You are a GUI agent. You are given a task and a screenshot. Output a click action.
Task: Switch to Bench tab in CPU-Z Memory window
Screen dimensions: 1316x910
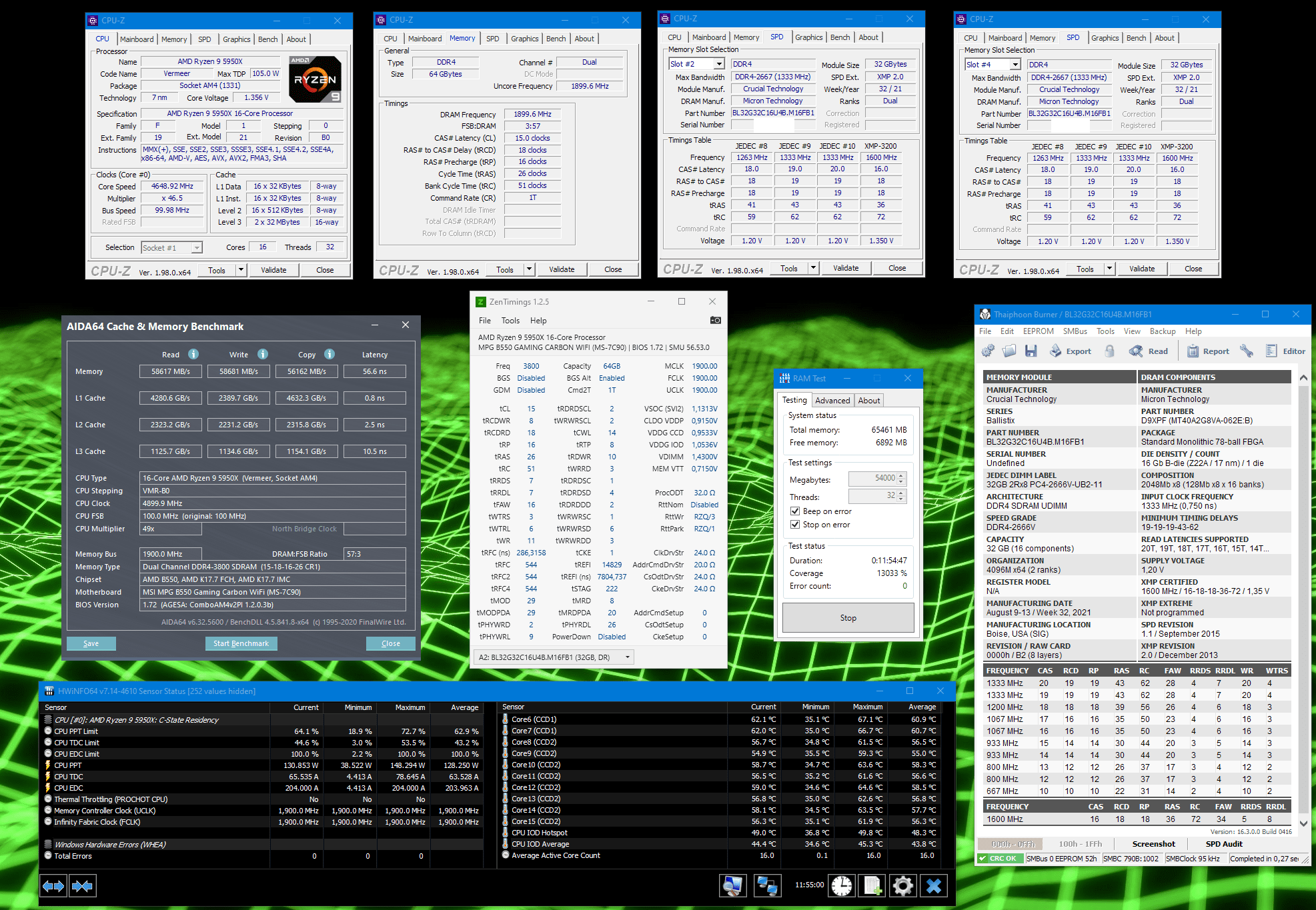pyautogui.click(x=556, y=39)
